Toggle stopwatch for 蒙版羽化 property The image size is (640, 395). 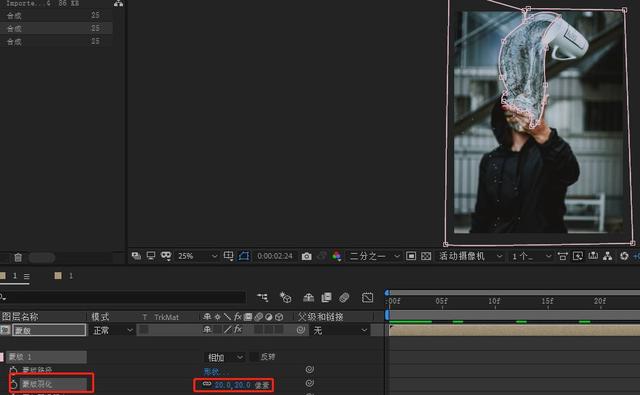click(13, 384)
